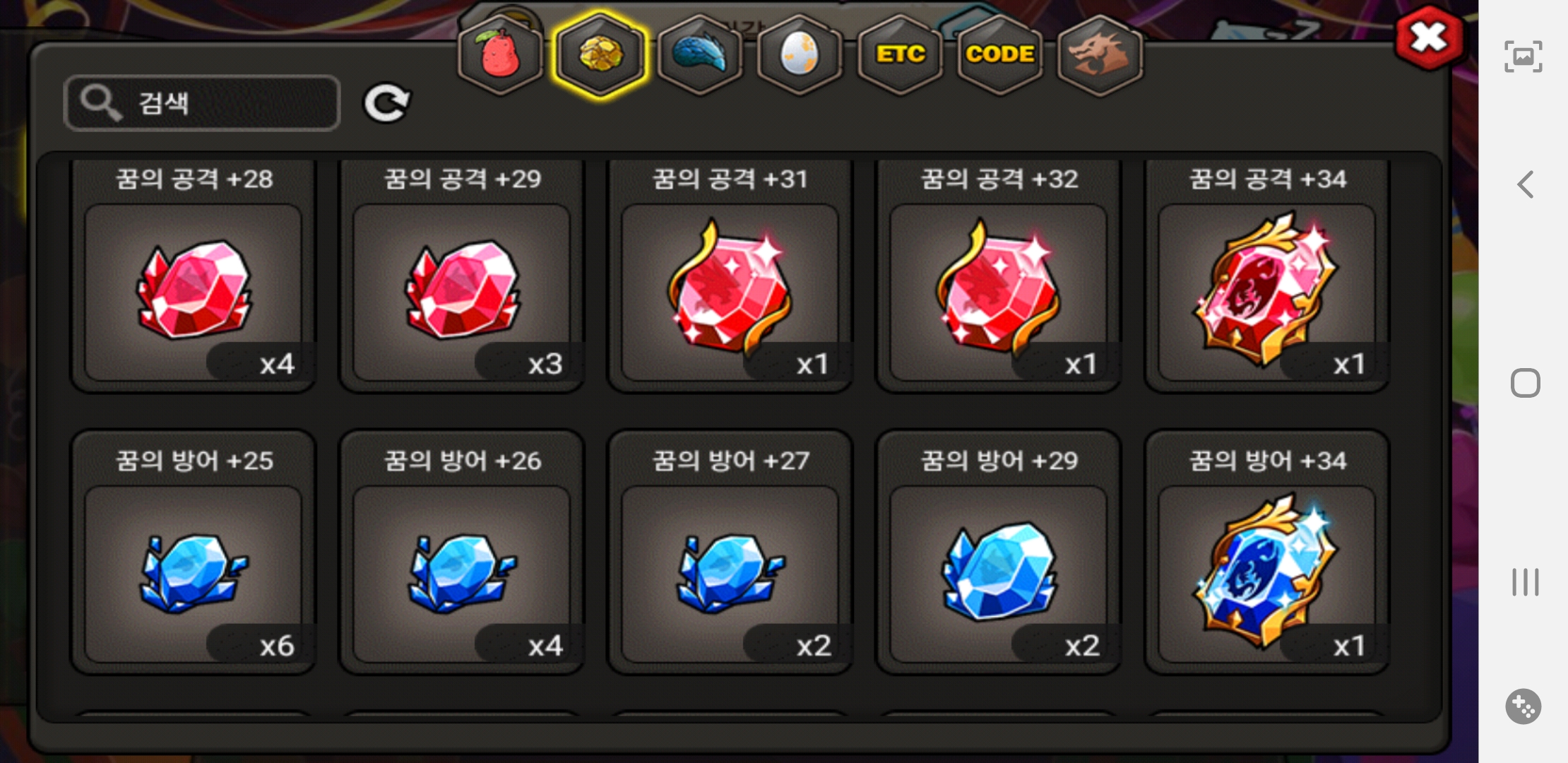This screenshot has height=763, width=1568.
Task: Tap the Android back arrow
Action: 1525,184
